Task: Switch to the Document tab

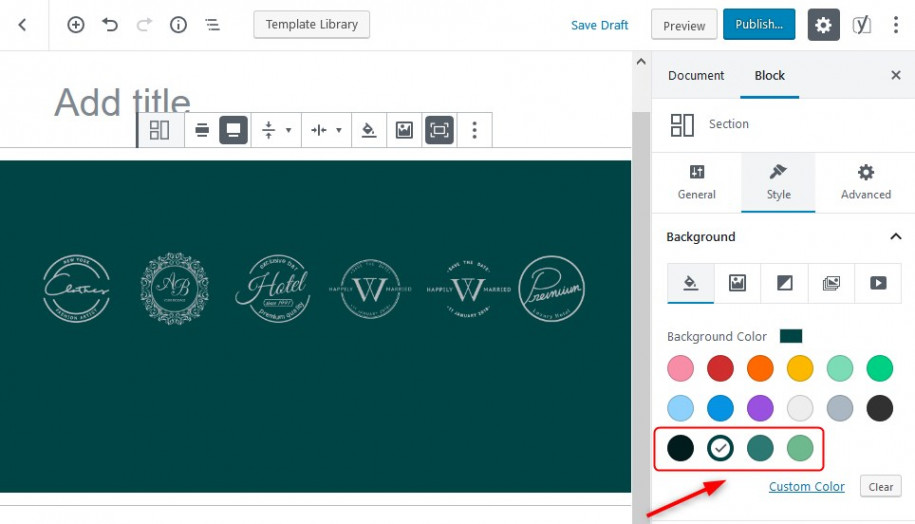Action: pos(696,76)
